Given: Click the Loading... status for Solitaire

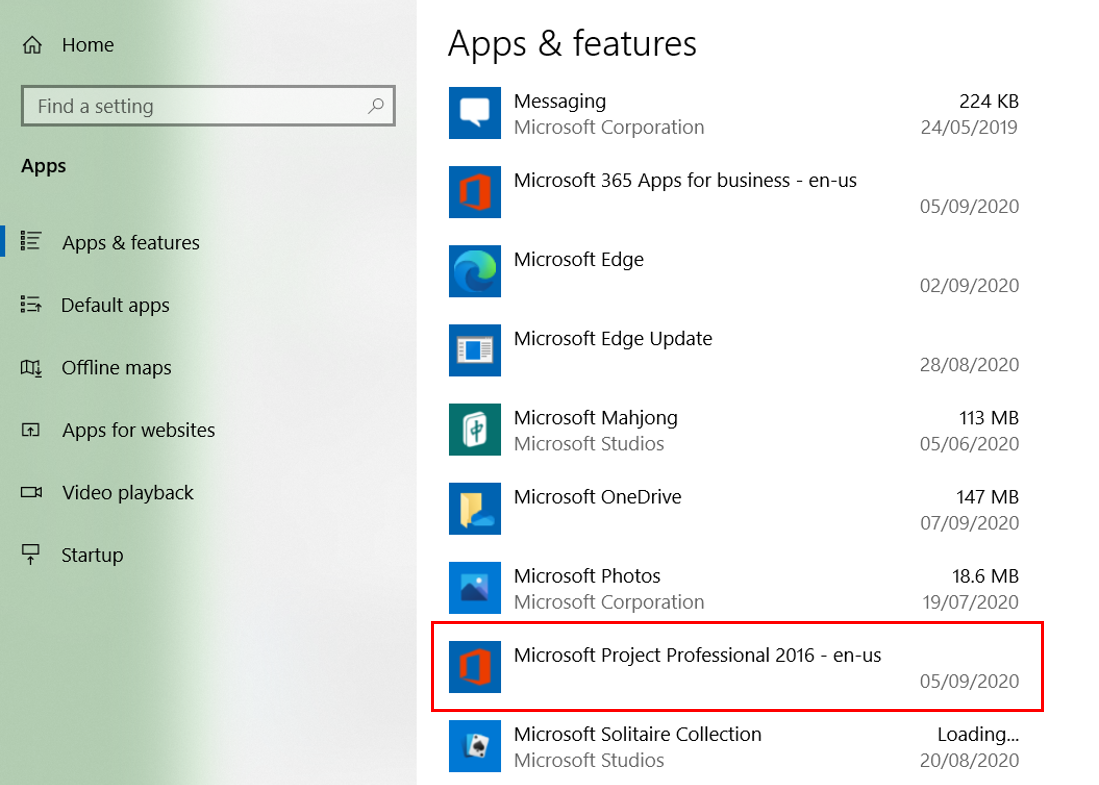Looking at the screenshot, I should [x=978, y=735].
